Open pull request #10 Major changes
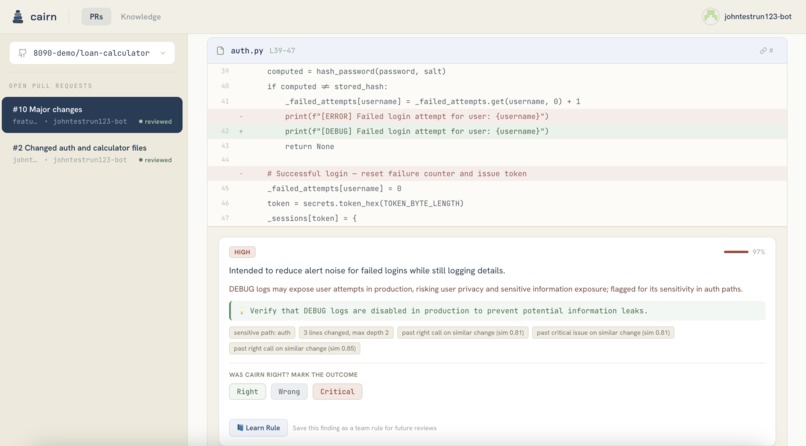Image resolution: width=806 pixels, height=446 pixels. (92, 115)
